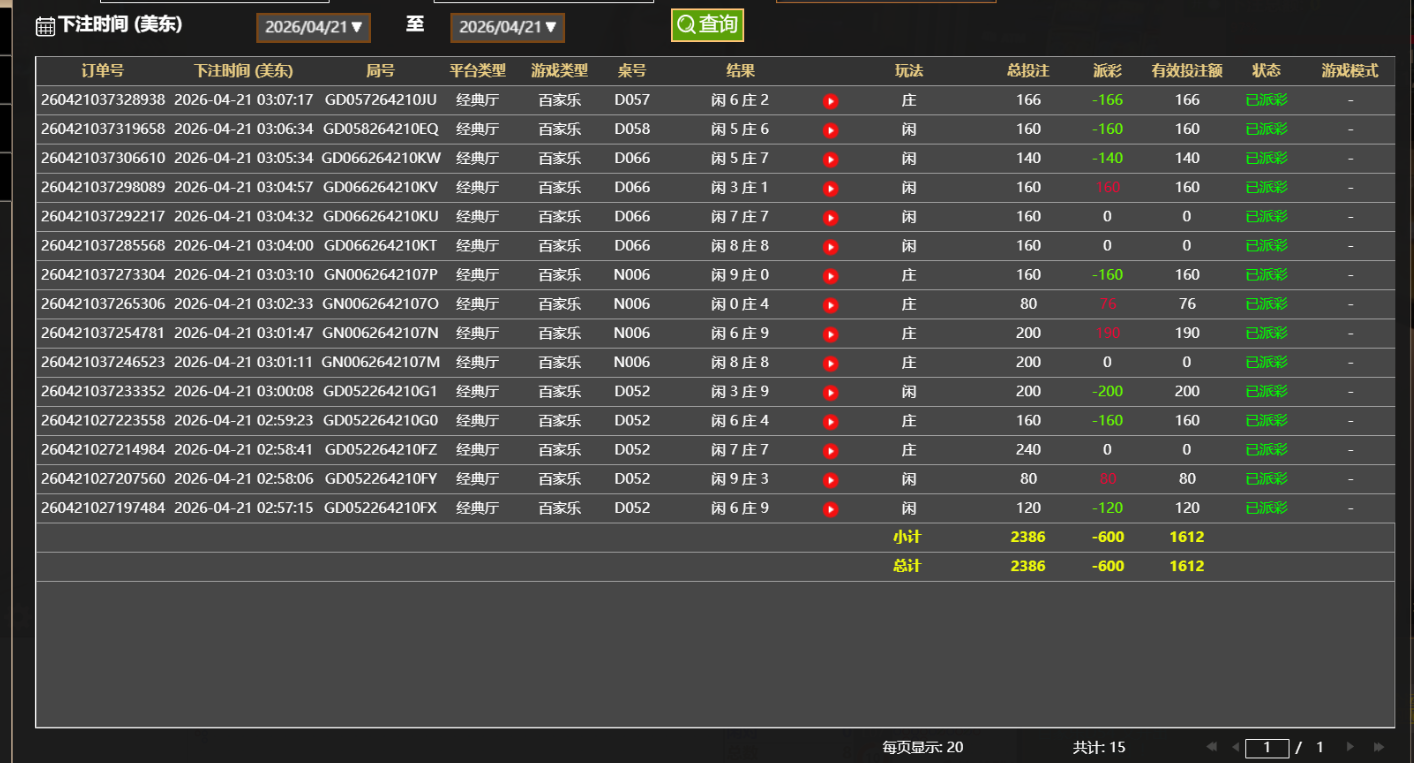This screenshot has width=1414, height=763.
Task: Play video replay for order 260421037292217
Action: coord(830,217)
